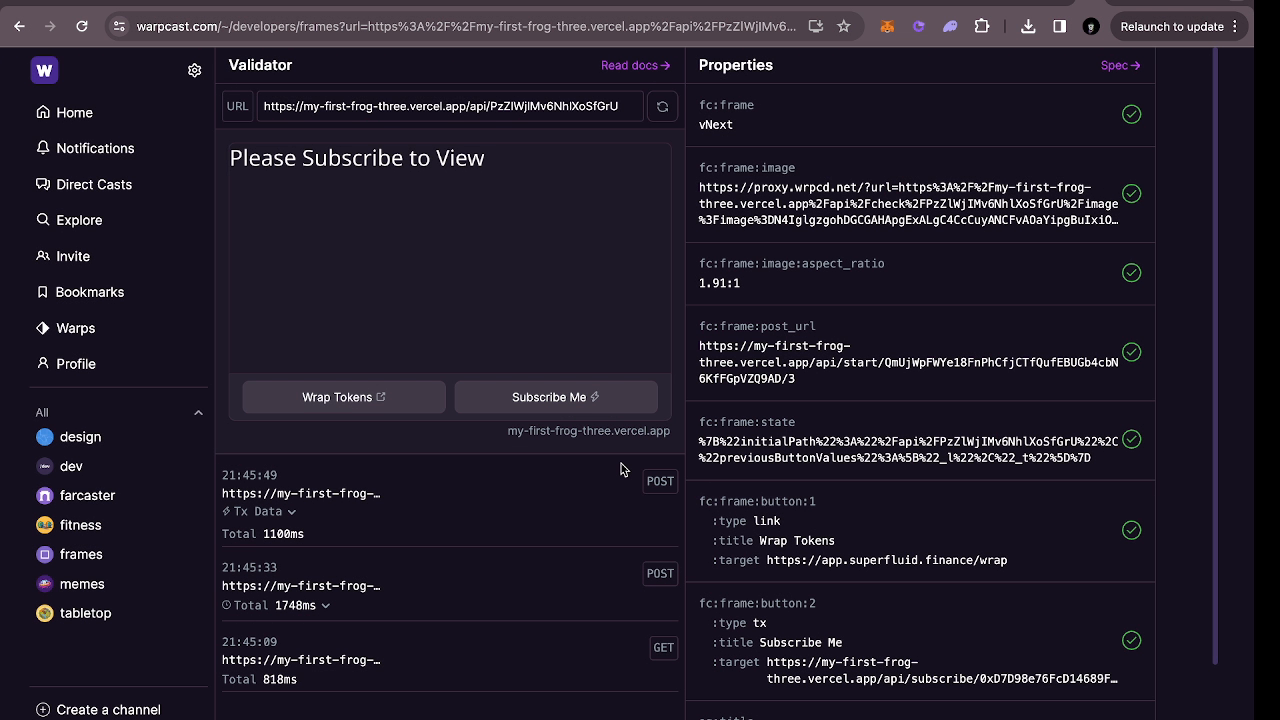Refresh the frame URL in validator
The height and width of the screenshot is (720, 1280).
662,107
